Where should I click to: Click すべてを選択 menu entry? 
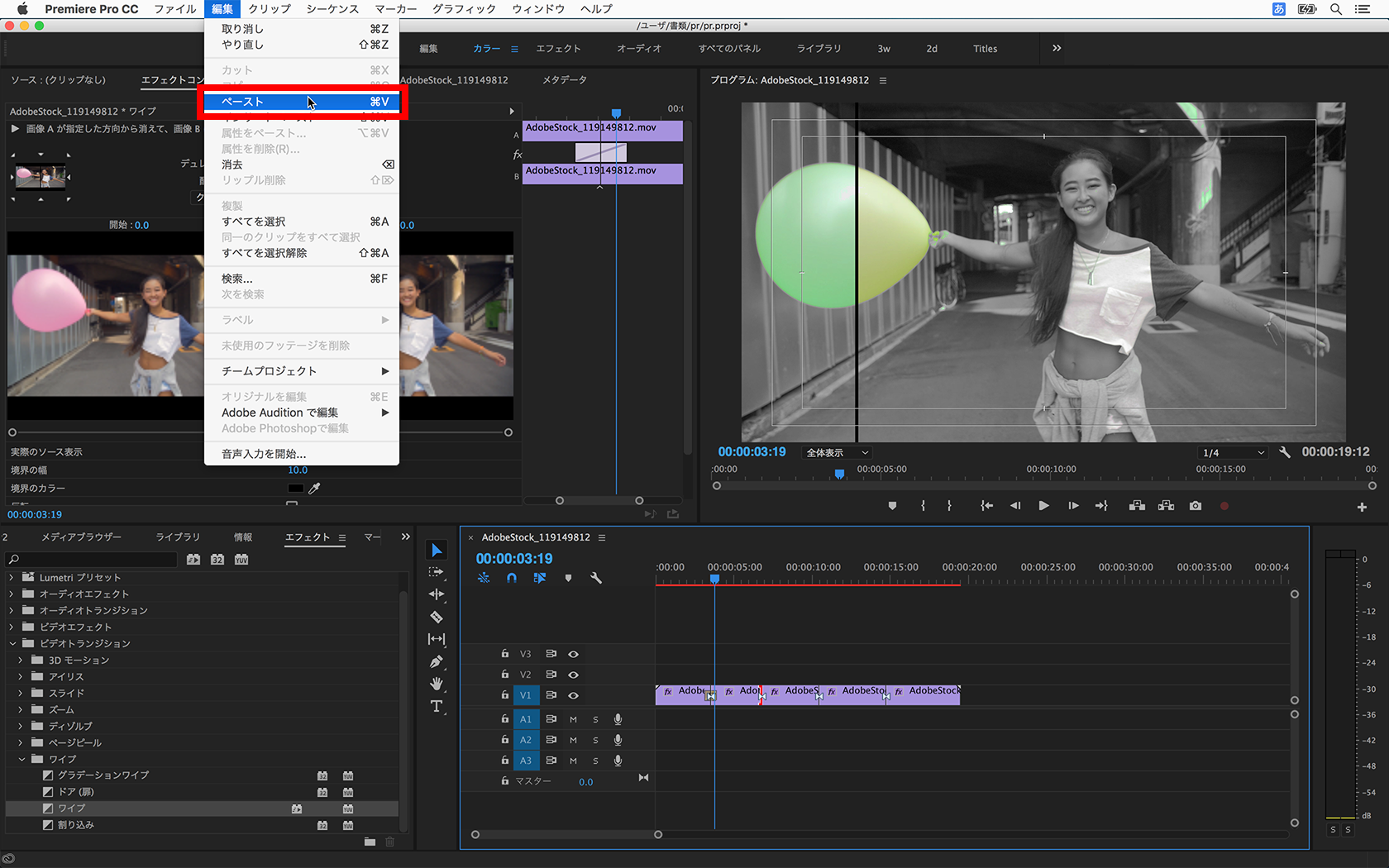pos(254,222)
